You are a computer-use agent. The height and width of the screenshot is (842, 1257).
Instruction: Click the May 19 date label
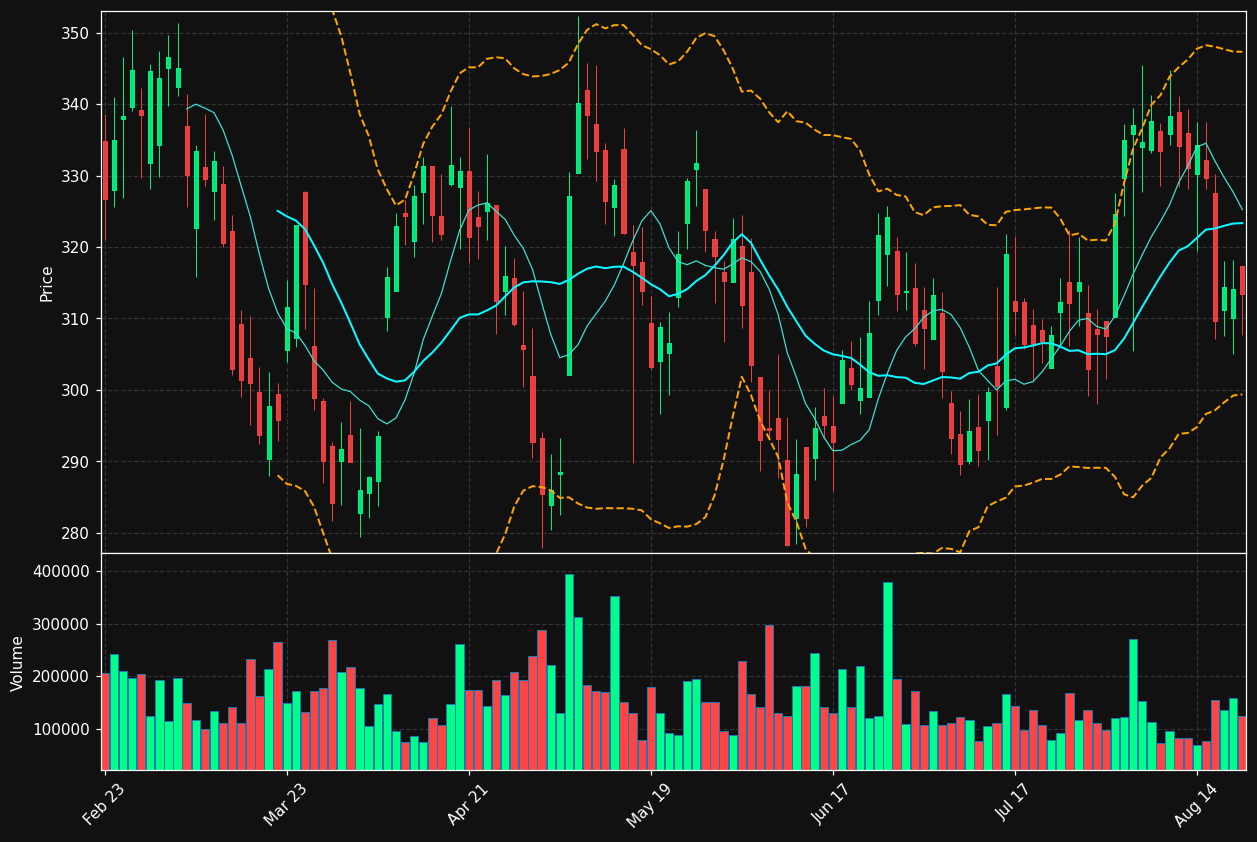coord(650,803)
